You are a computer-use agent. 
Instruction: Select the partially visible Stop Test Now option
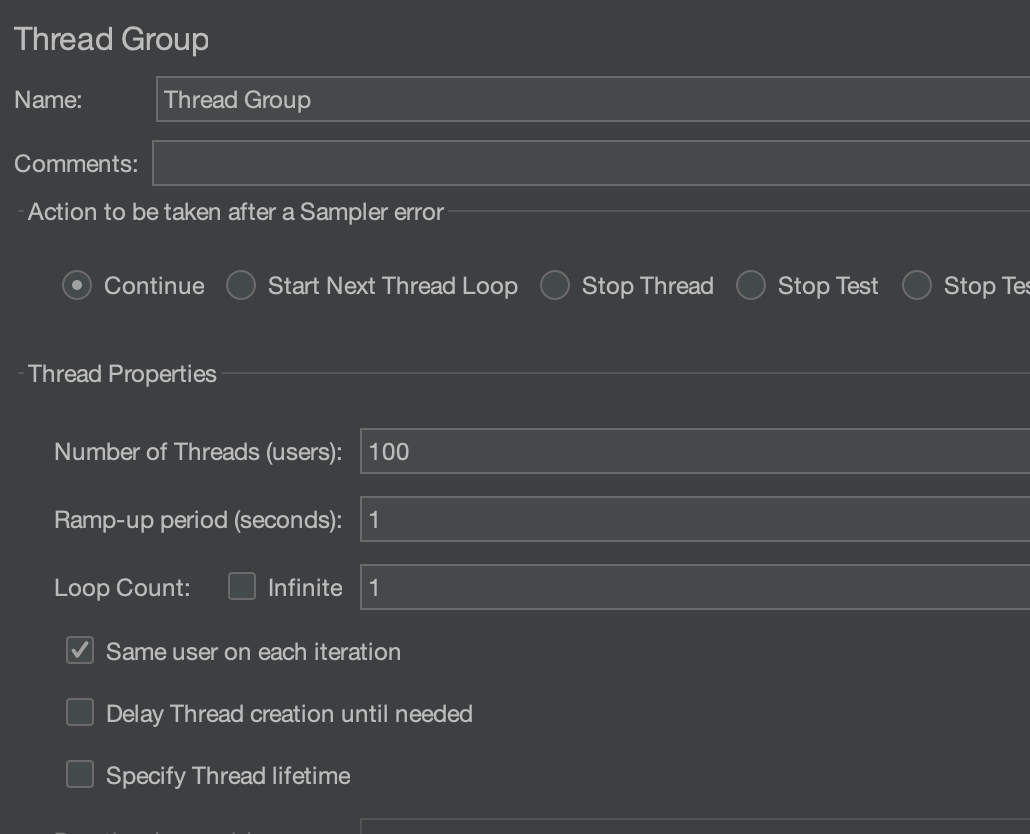917,286
